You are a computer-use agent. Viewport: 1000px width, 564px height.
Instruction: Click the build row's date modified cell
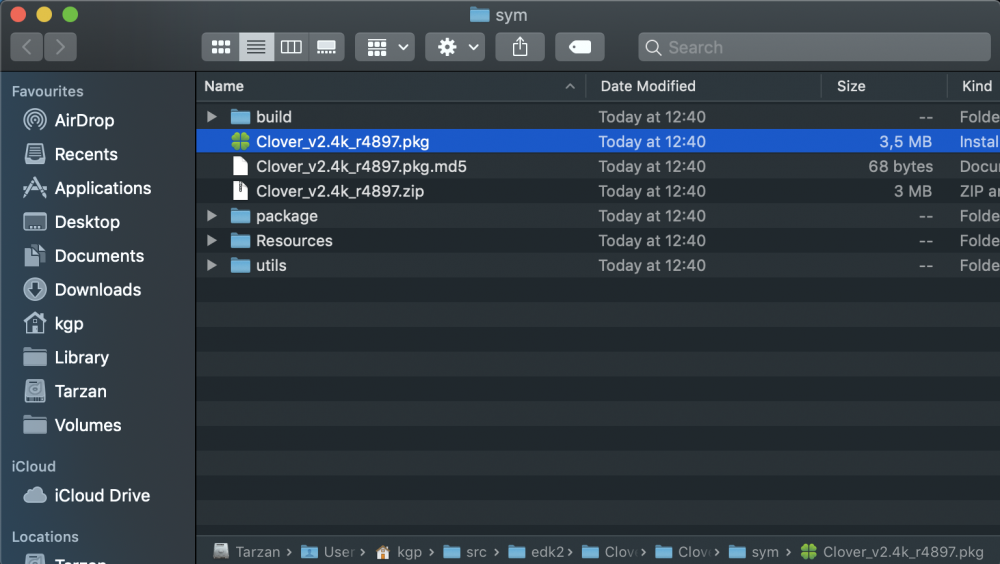pyautogui.click(x=652, y=117)
